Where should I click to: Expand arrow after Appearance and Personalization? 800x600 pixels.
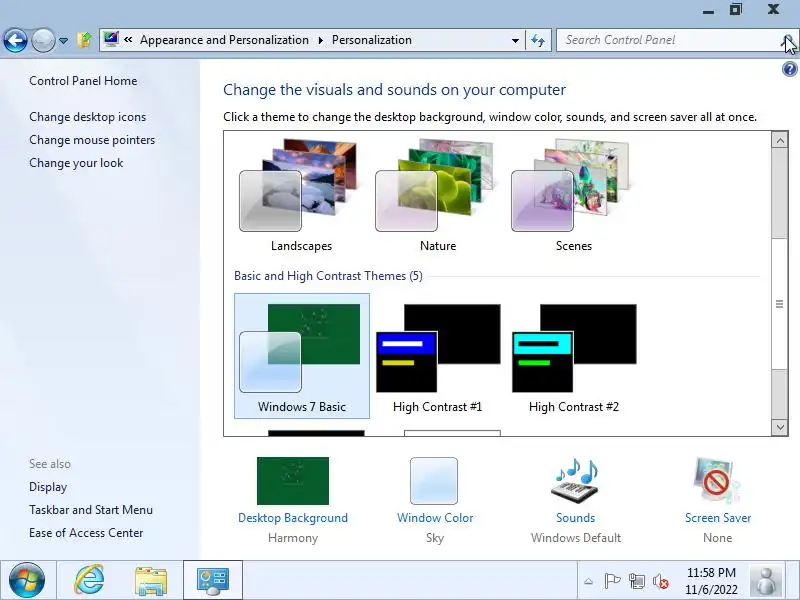[x=320, y=40]
